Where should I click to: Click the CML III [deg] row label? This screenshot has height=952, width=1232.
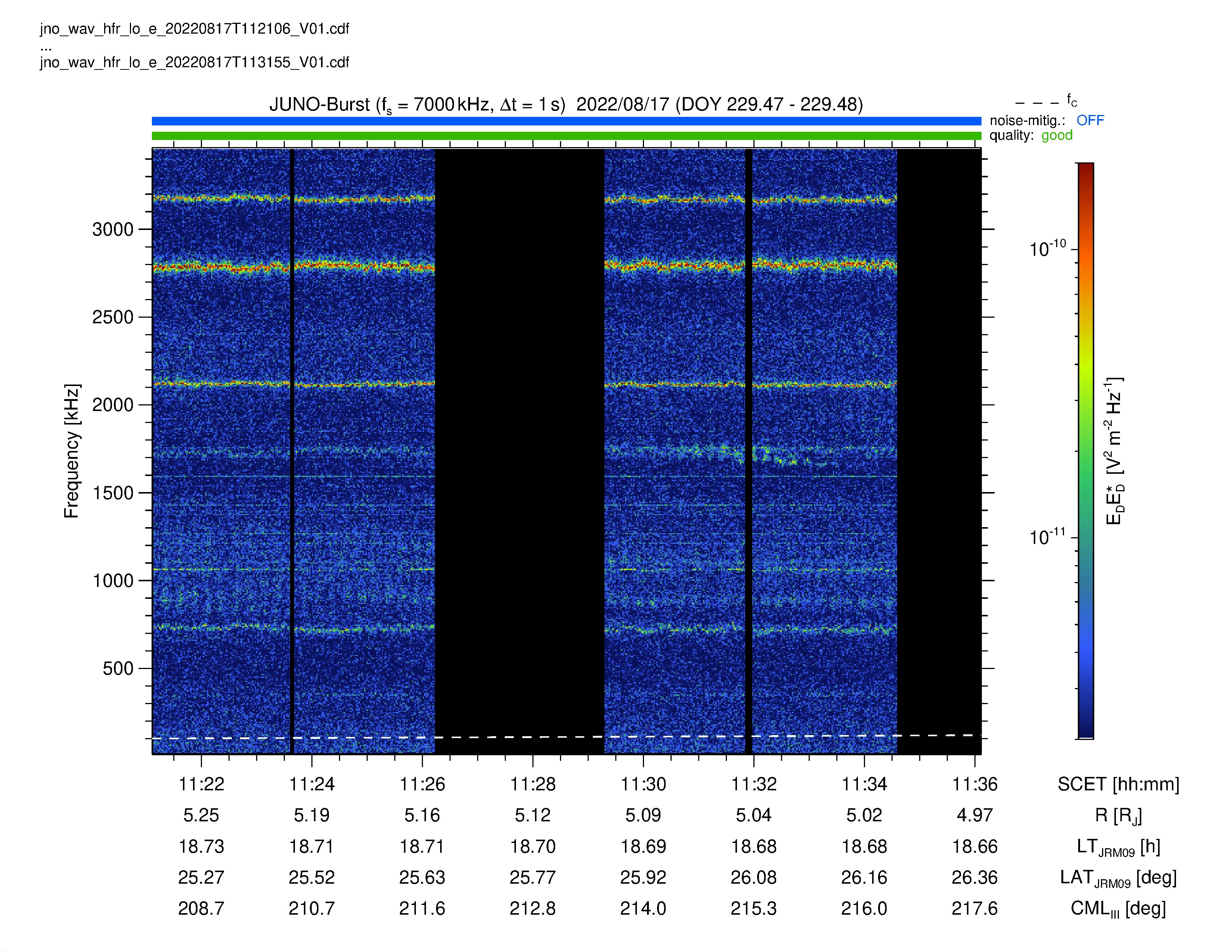[1118, 909]
